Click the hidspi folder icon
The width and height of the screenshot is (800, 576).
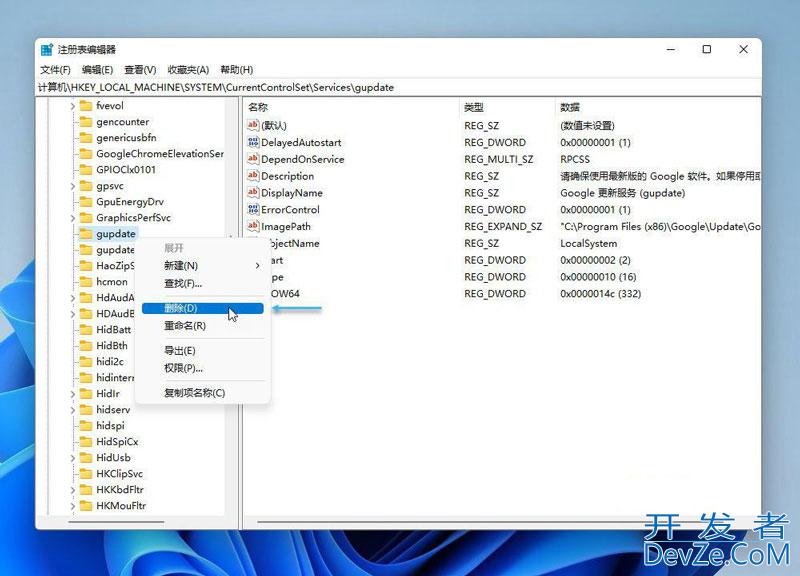point(86,425)
